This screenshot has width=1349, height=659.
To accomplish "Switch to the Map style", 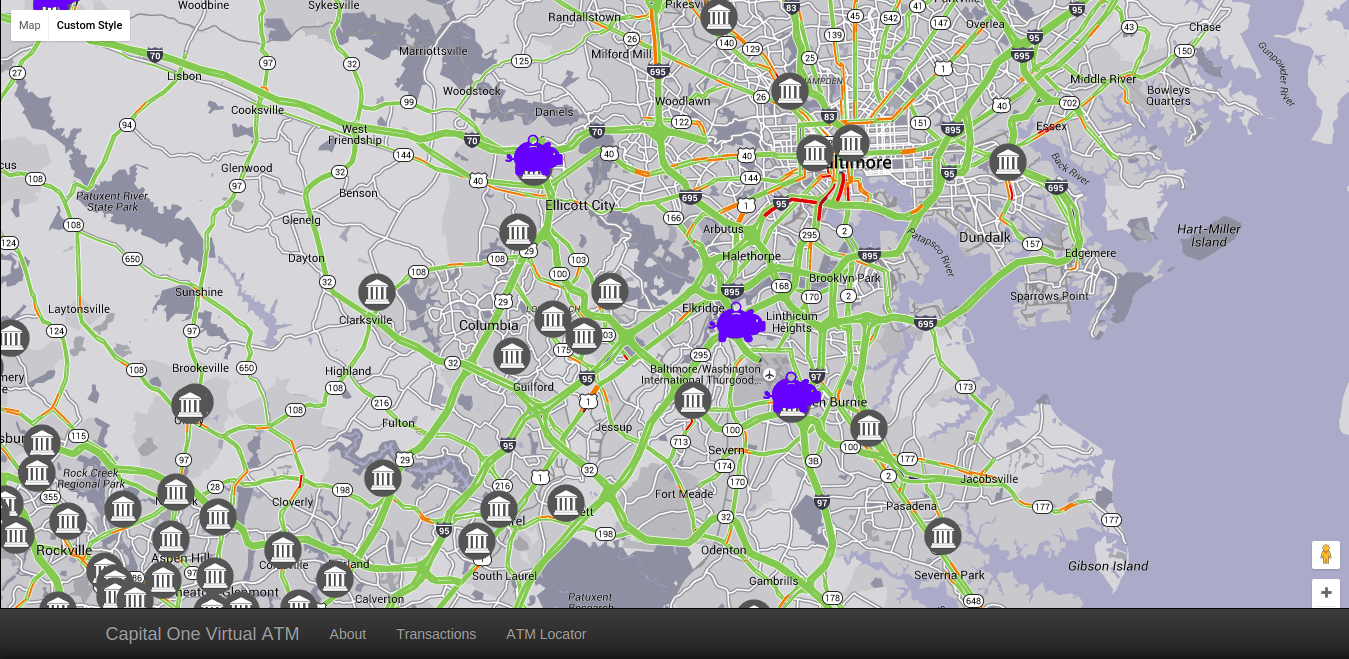I will [x=30, y=25].
